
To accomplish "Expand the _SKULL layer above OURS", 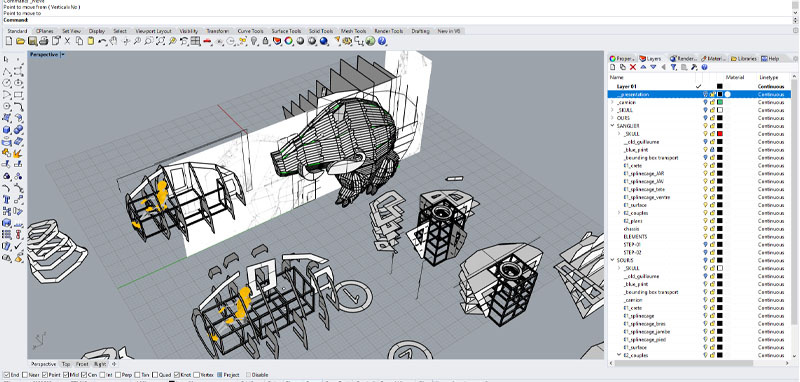I will point(612,110).
